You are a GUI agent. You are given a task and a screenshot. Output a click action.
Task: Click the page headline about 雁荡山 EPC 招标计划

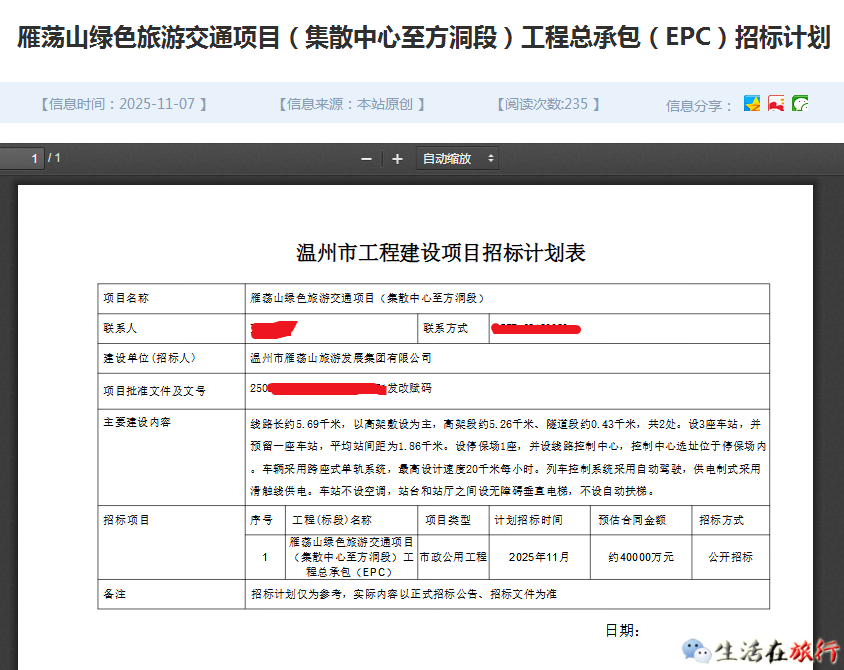coord(423,38)
